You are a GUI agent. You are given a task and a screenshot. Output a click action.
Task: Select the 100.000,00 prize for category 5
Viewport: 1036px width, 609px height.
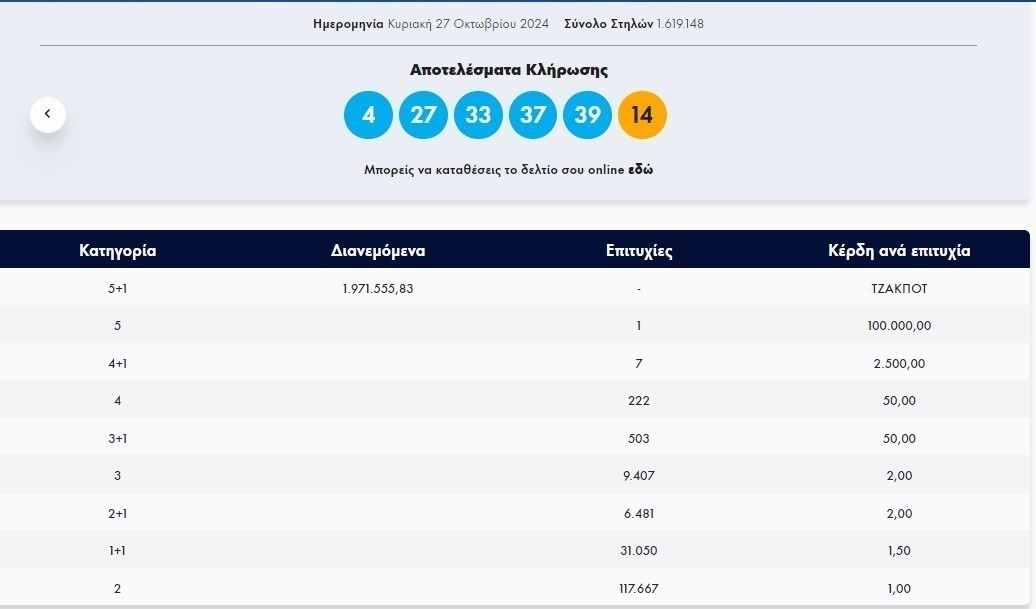[x=899, y=326]
